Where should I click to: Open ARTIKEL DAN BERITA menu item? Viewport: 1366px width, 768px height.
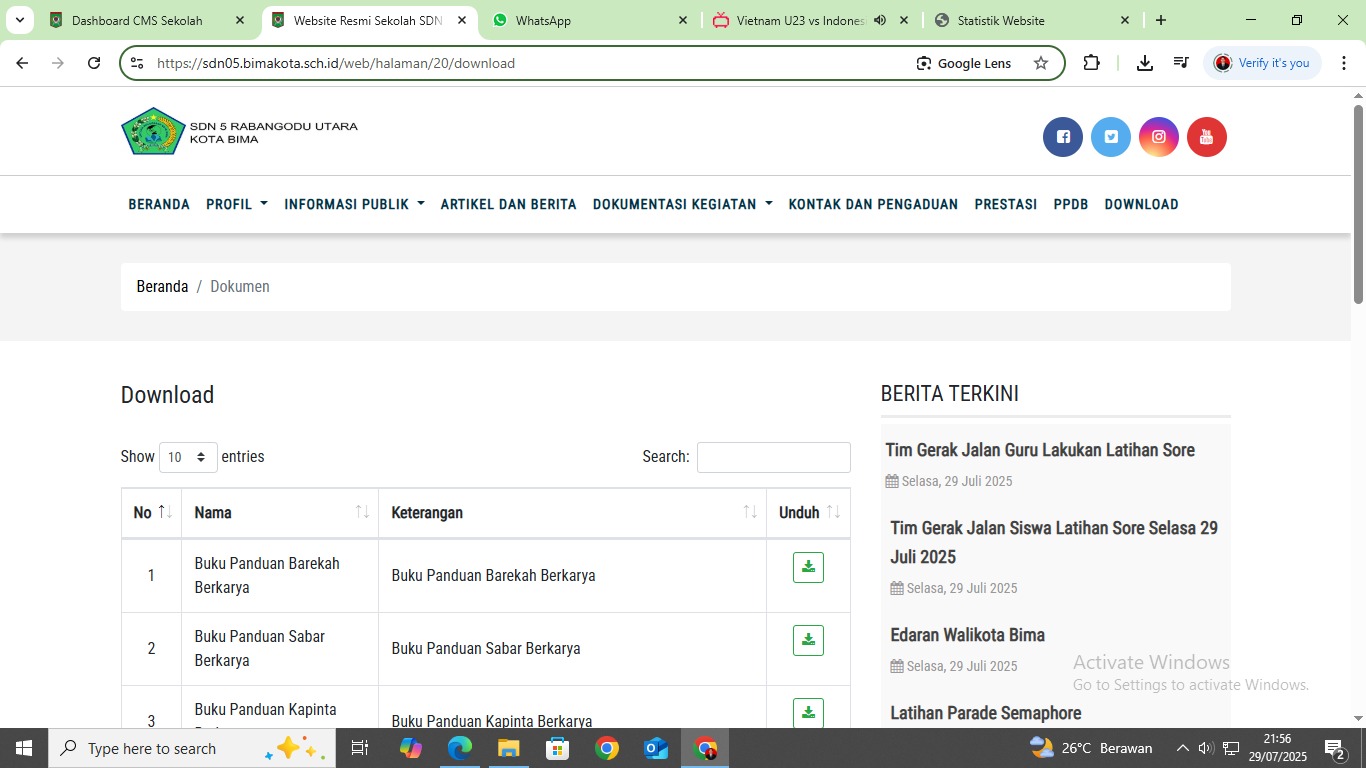509,204
